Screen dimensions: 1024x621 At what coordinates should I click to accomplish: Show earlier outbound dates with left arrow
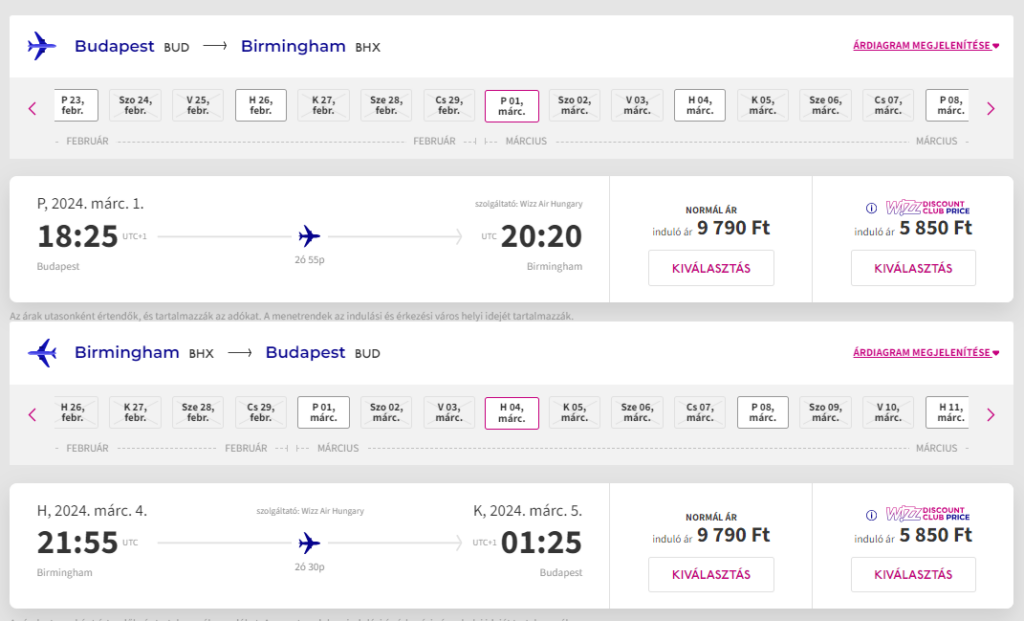[x=33, y=108]
